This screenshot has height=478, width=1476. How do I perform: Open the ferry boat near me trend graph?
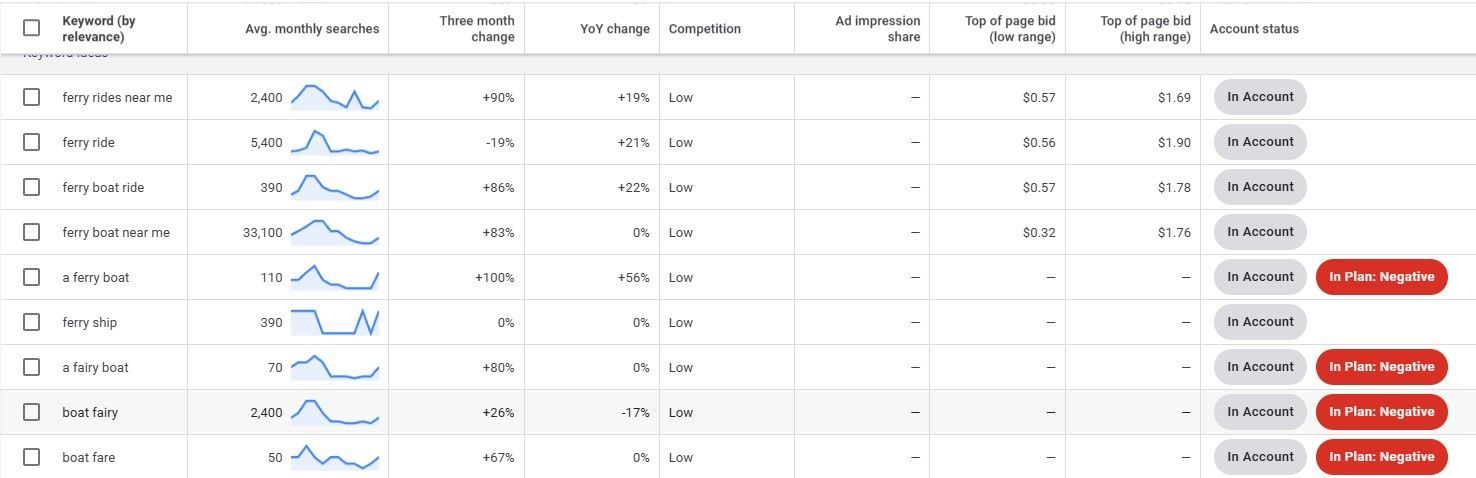[x=335, y=232]
